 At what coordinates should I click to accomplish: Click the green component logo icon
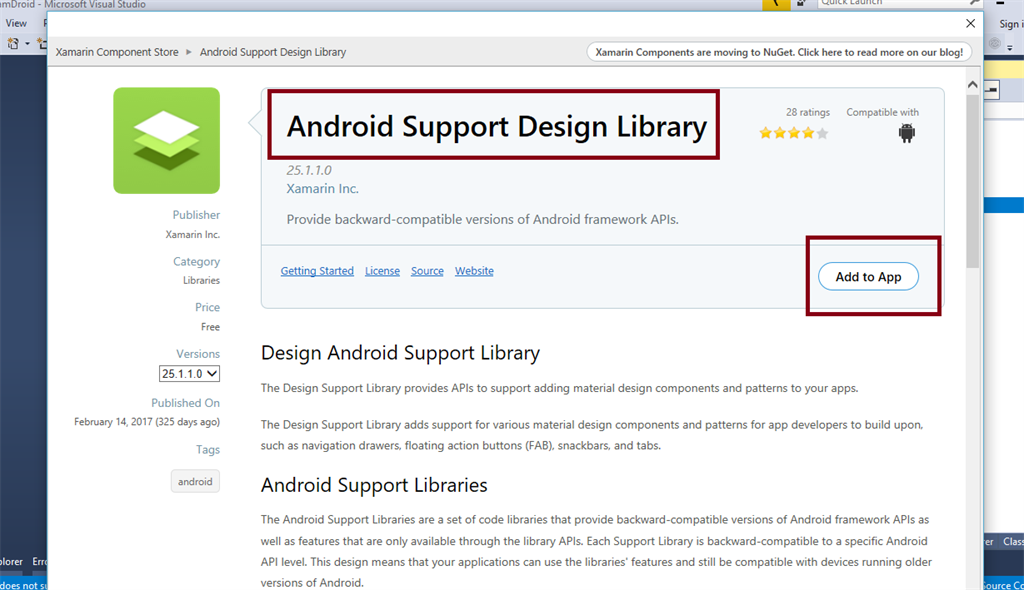(167, 140)
